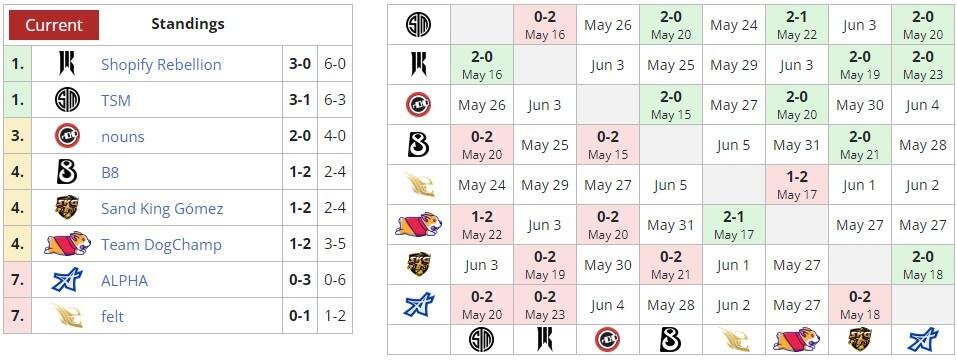Open the Team DogChamp link
Image resolution: width=957 pixels, height=360 pixels.
tap(161, 245)
